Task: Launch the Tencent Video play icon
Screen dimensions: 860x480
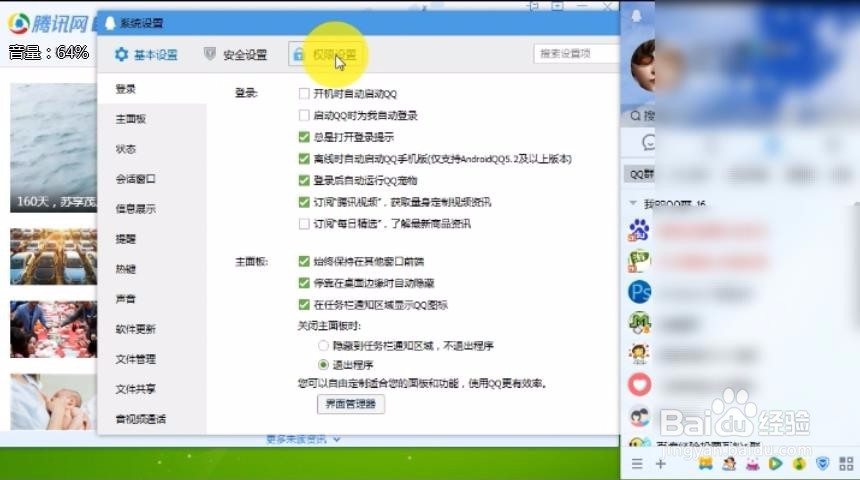Action: (x=775, y=464)
